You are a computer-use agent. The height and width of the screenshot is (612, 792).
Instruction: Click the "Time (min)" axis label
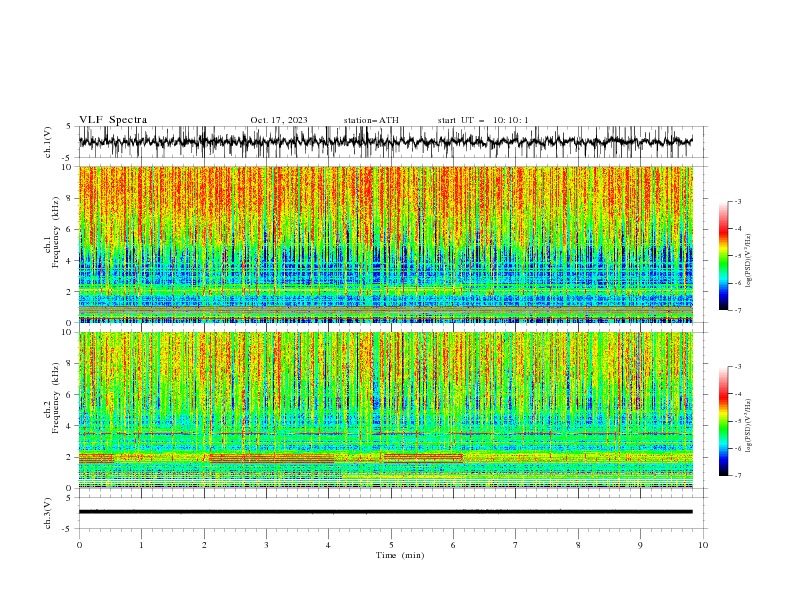(x=400, y=555)
